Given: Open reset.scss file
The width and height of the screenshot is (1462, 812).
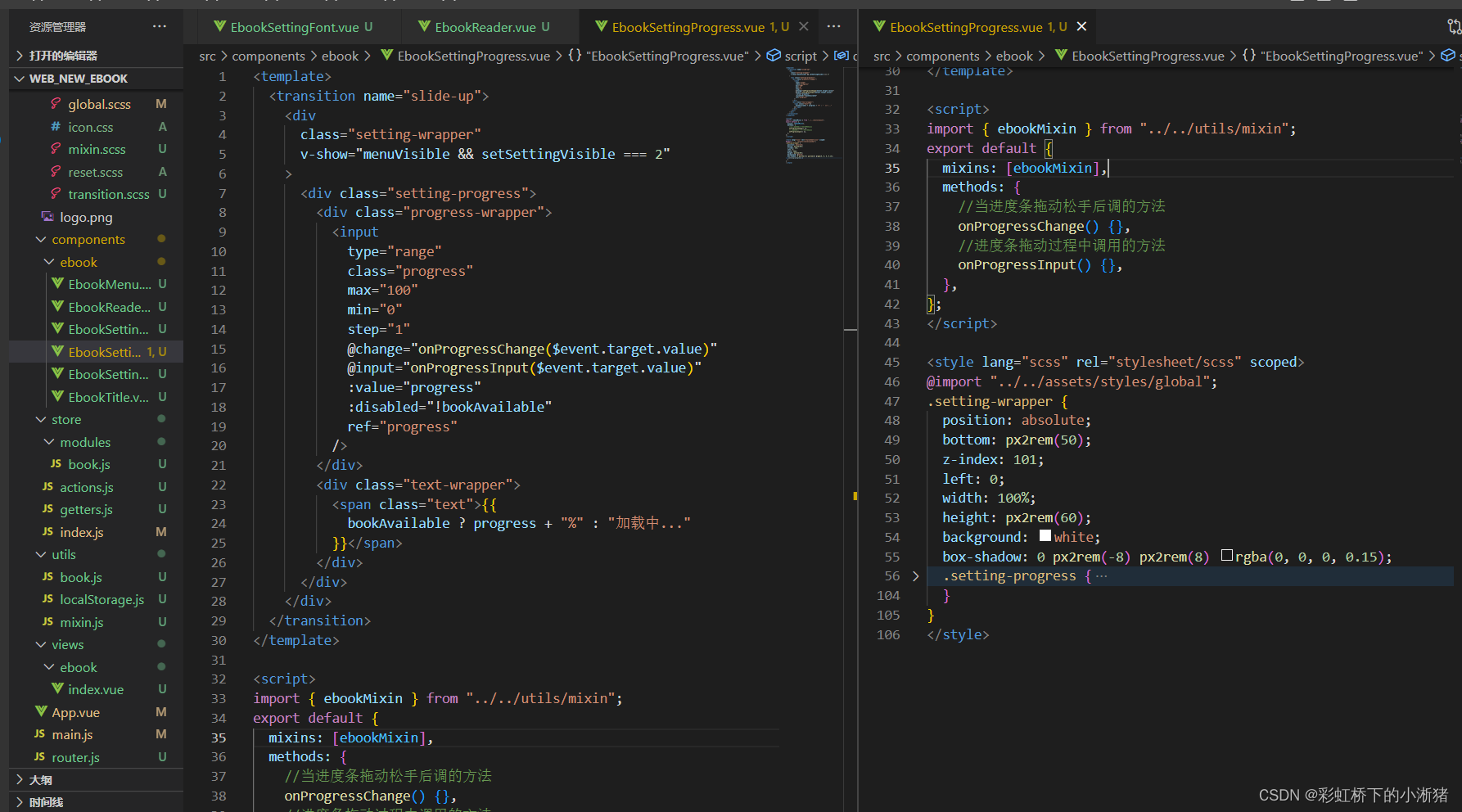Looking at the screenshot, I should (x=96, y=172).
